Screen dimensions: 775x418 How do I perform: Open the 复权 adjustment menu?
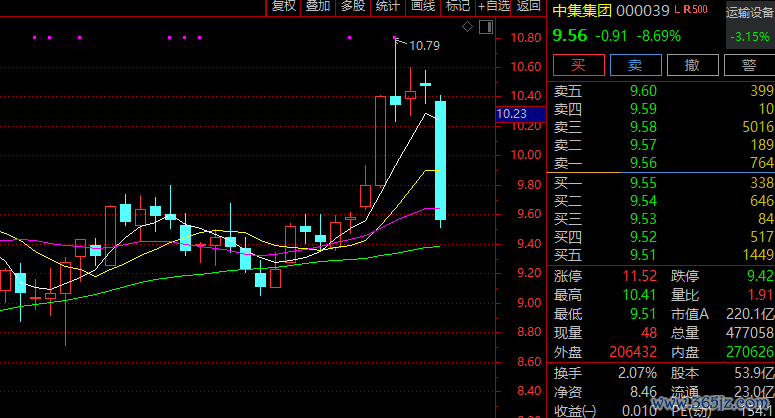click(284, 6)
